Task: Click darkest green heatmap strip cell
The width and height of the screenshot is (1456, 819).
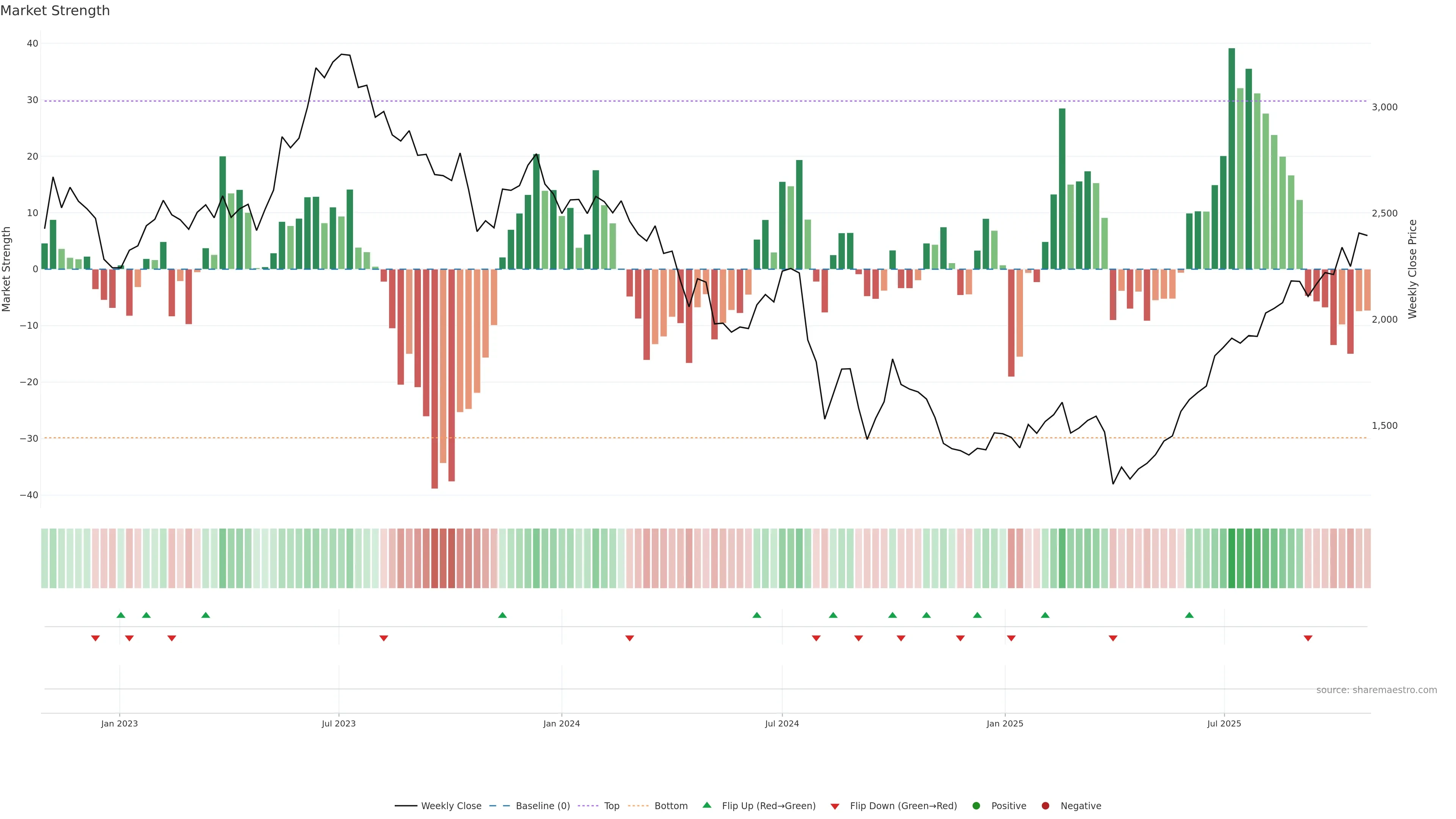Action: [x=1232, y=558]
